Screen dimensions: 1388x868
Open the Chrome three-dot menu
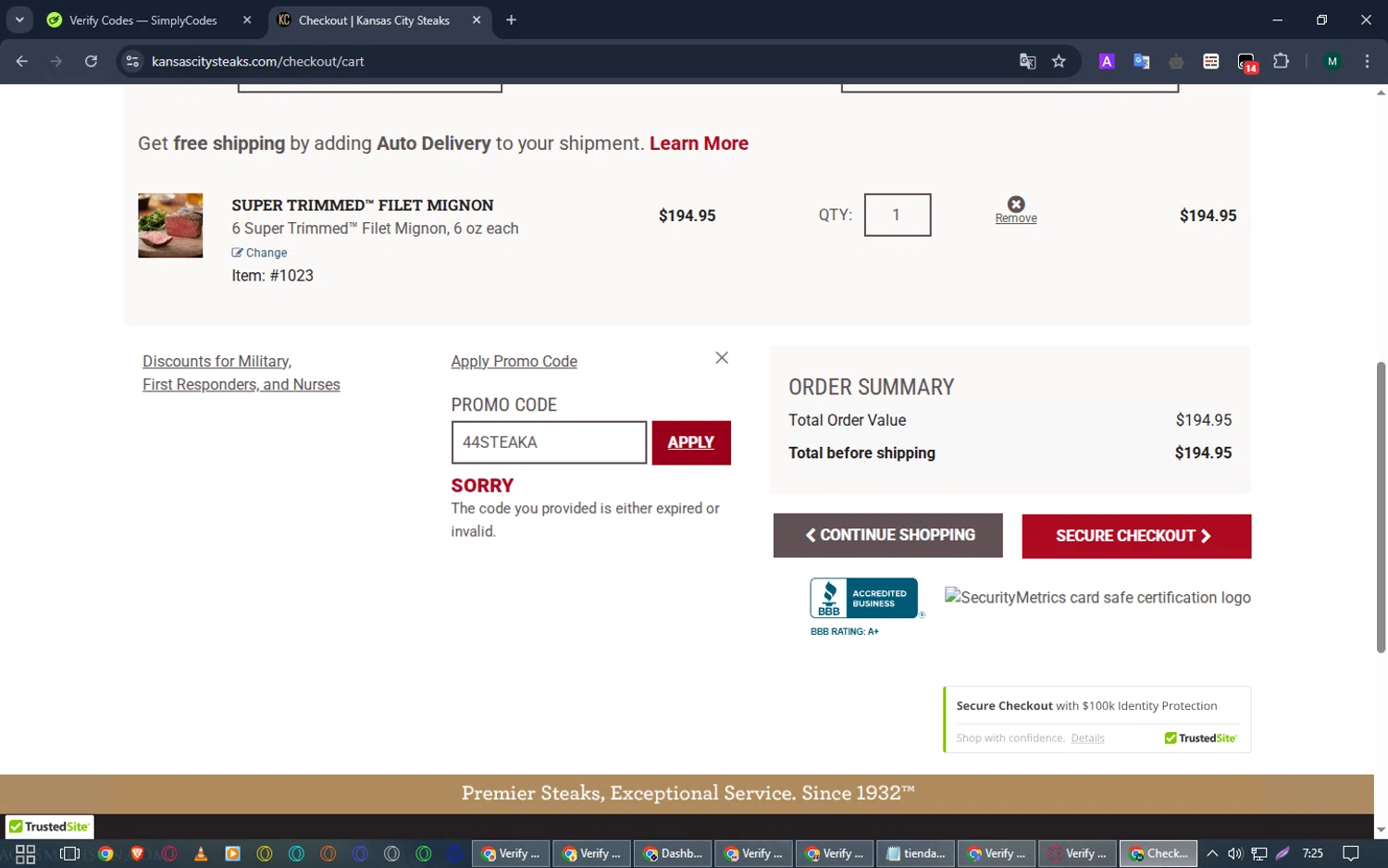[x=1367, y=61]
